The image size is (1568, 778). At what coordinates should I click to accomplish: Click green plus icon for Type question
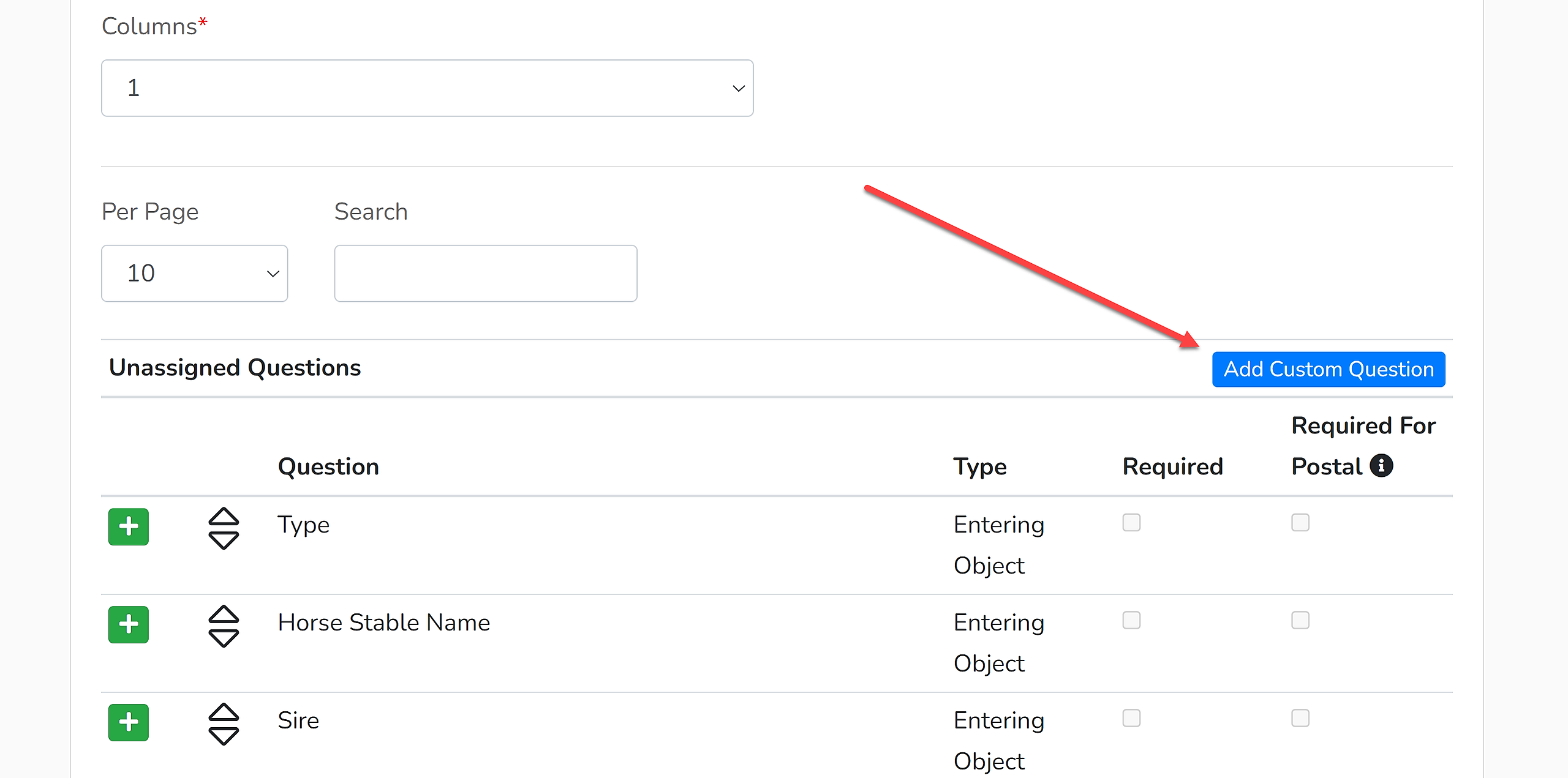pos(128,526)
